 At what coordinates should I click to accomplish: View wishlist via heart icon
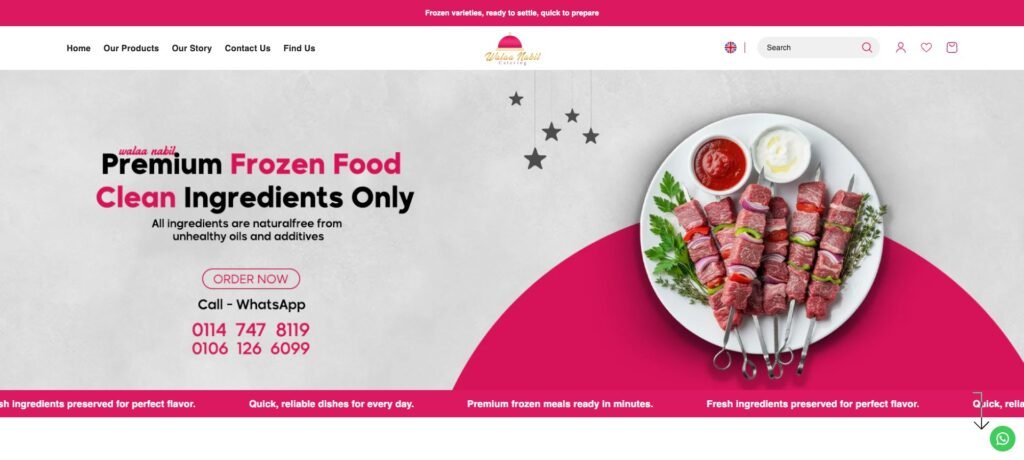(926, 48)
